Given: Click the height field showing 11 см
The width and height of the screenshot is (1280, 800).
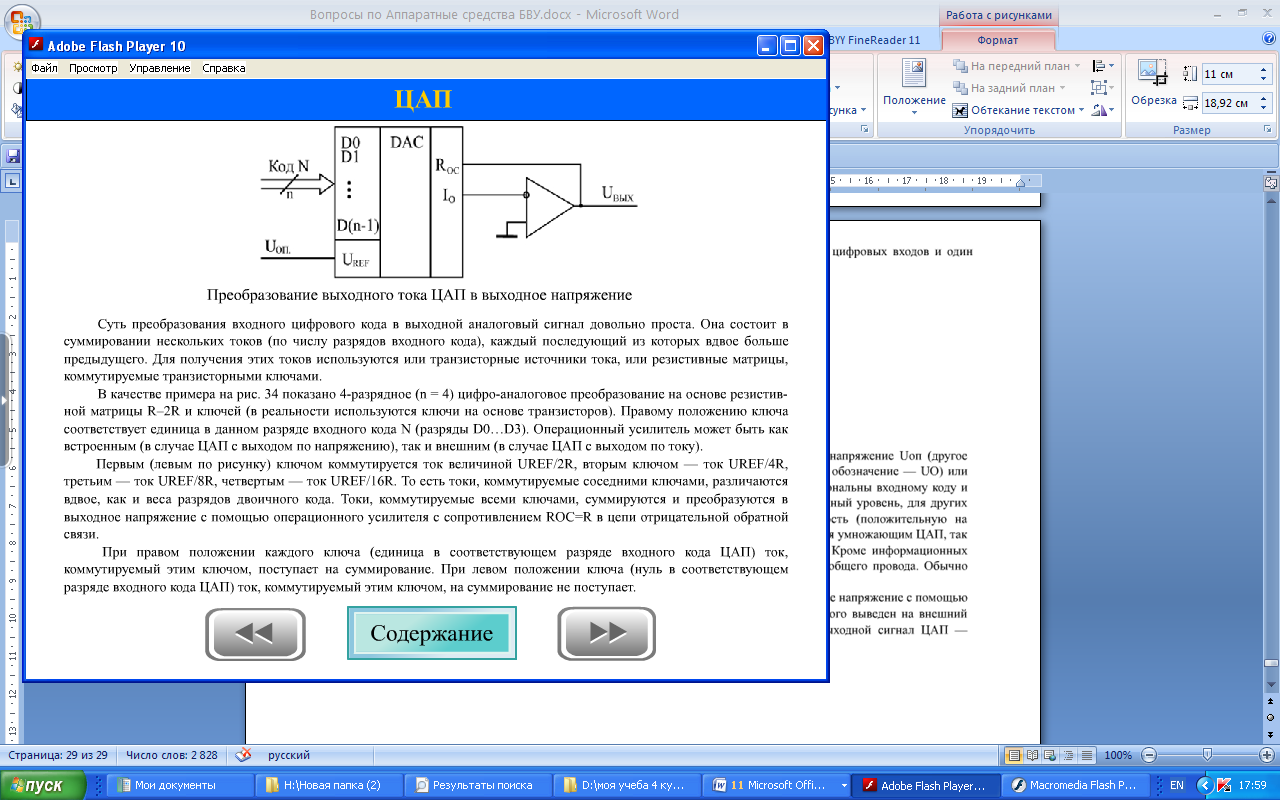Looking at the screenshot, I should [1229, 74].
